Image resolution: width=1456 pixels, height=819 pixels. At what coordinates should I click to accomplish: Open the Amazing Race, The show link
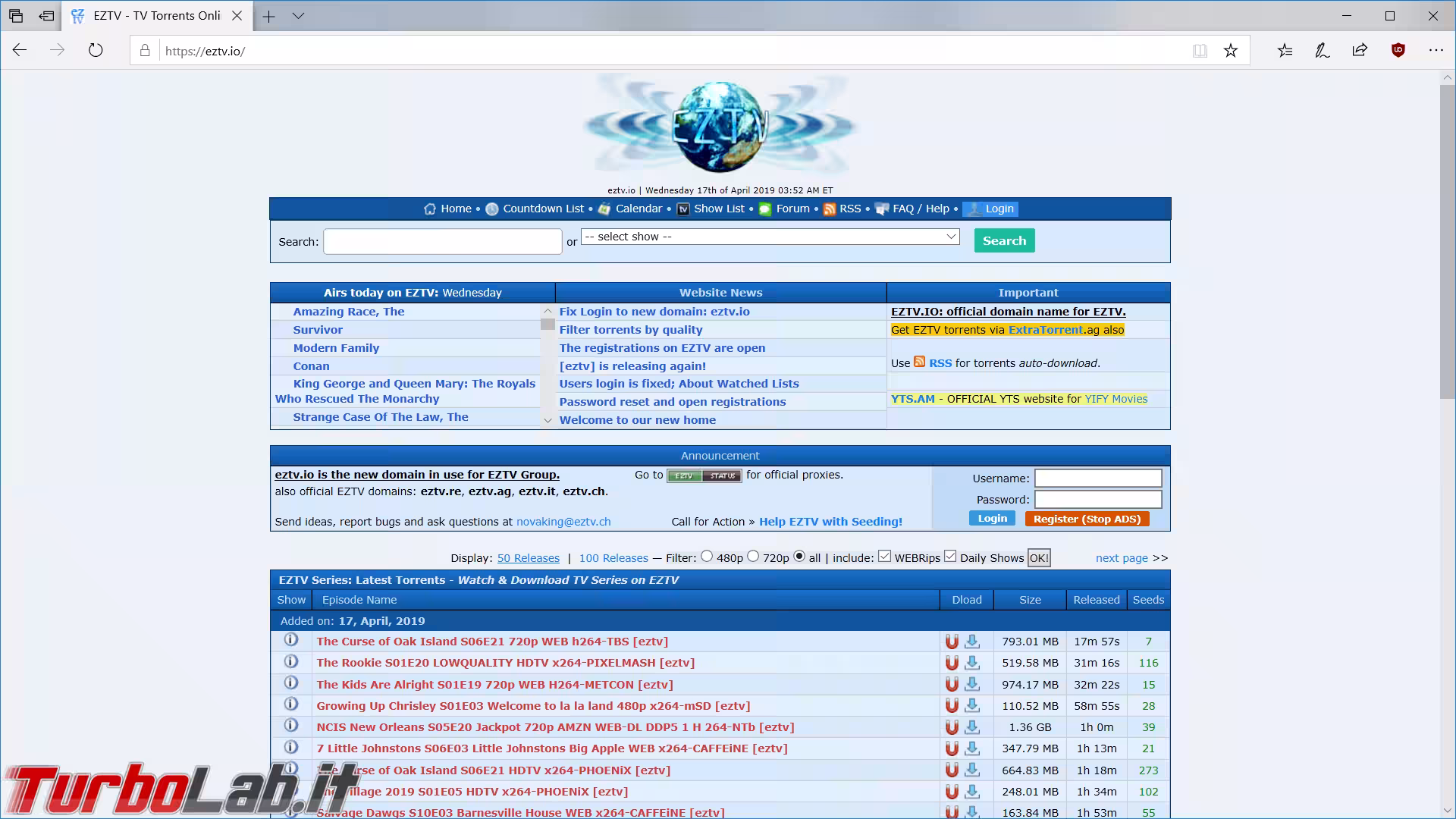point(349,312)
